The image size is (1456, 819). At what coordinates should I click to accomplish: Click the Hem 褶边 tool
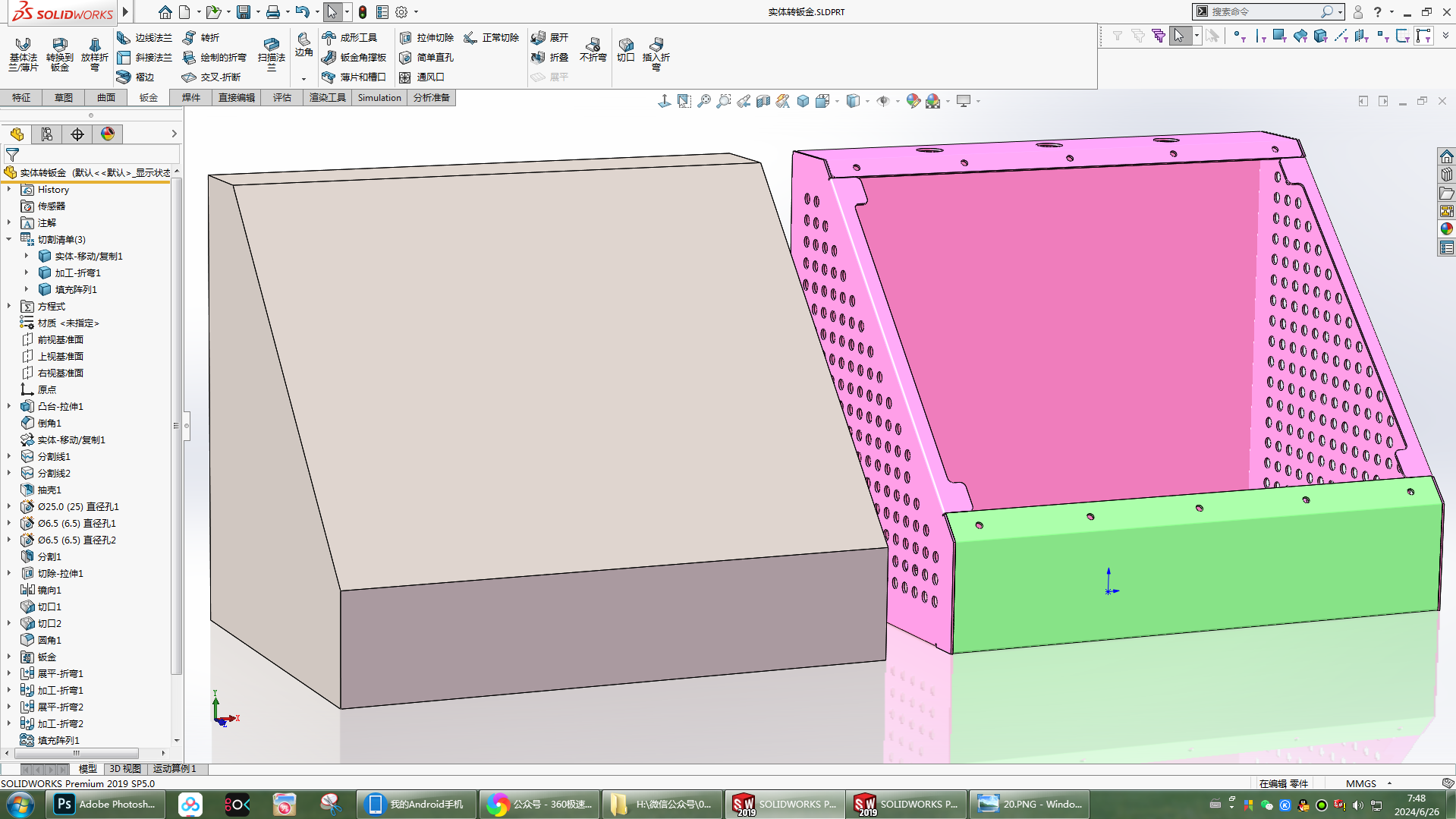point(136,77)
